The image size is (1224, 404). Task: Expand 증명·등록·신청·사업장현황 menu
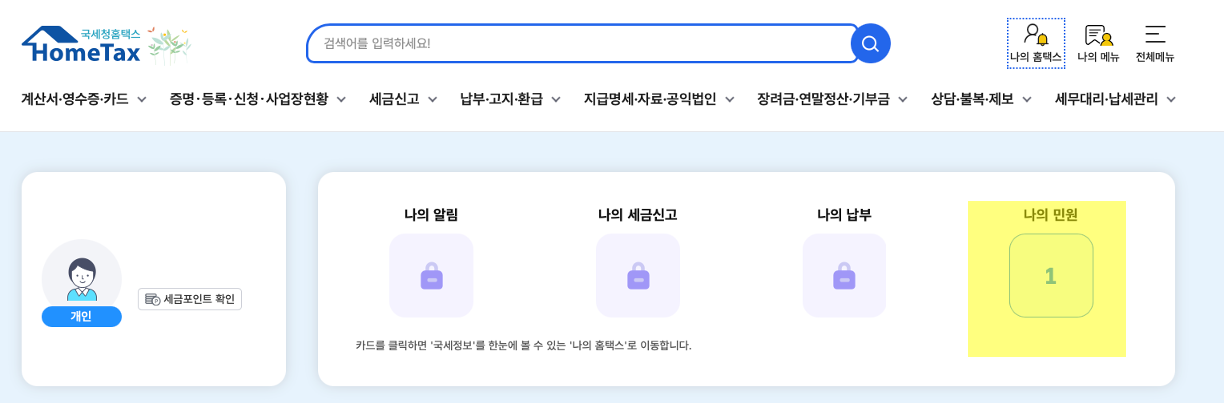[x=258, y=99]
